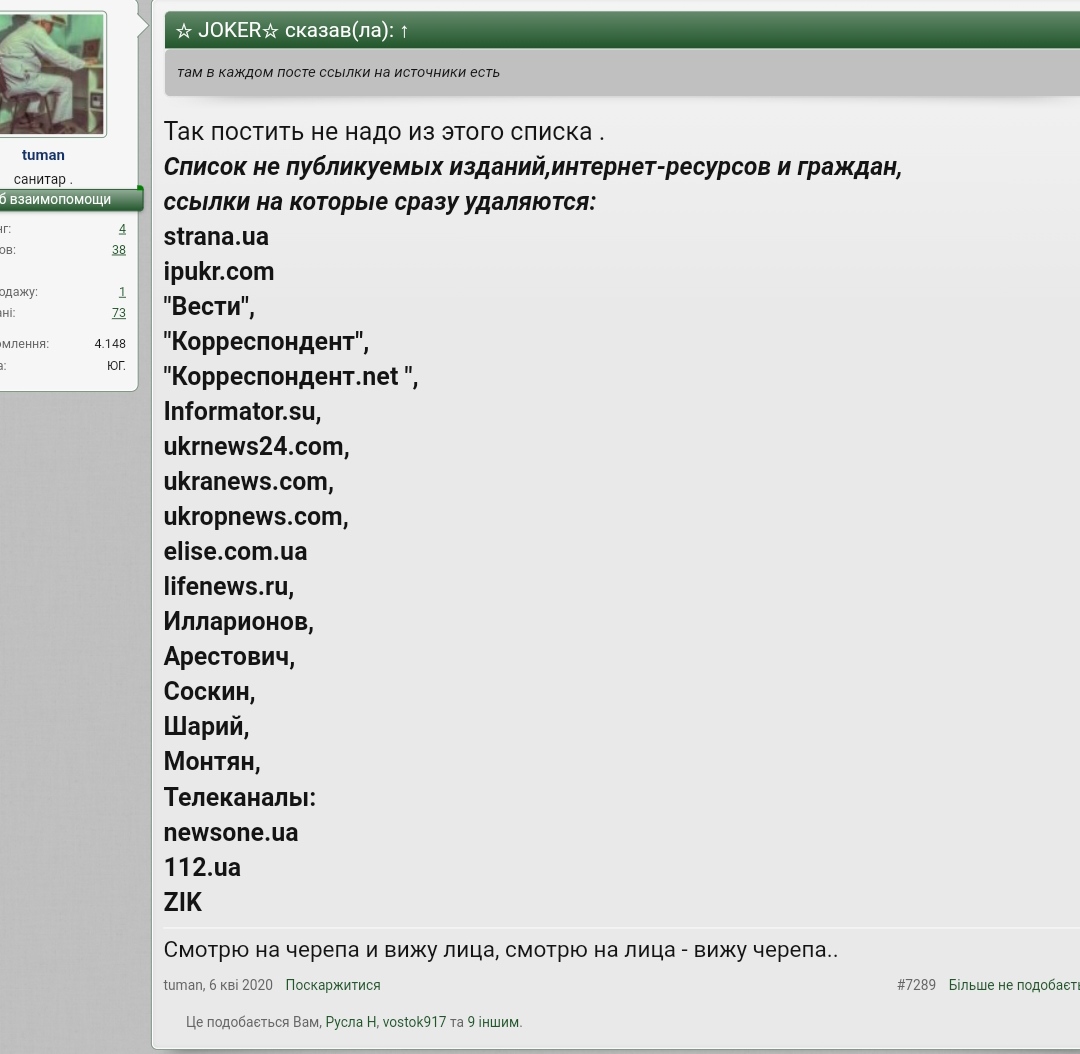Click the stat count 38
This screenshot has height=1054, width=1080.
click(x=118, y=249)
